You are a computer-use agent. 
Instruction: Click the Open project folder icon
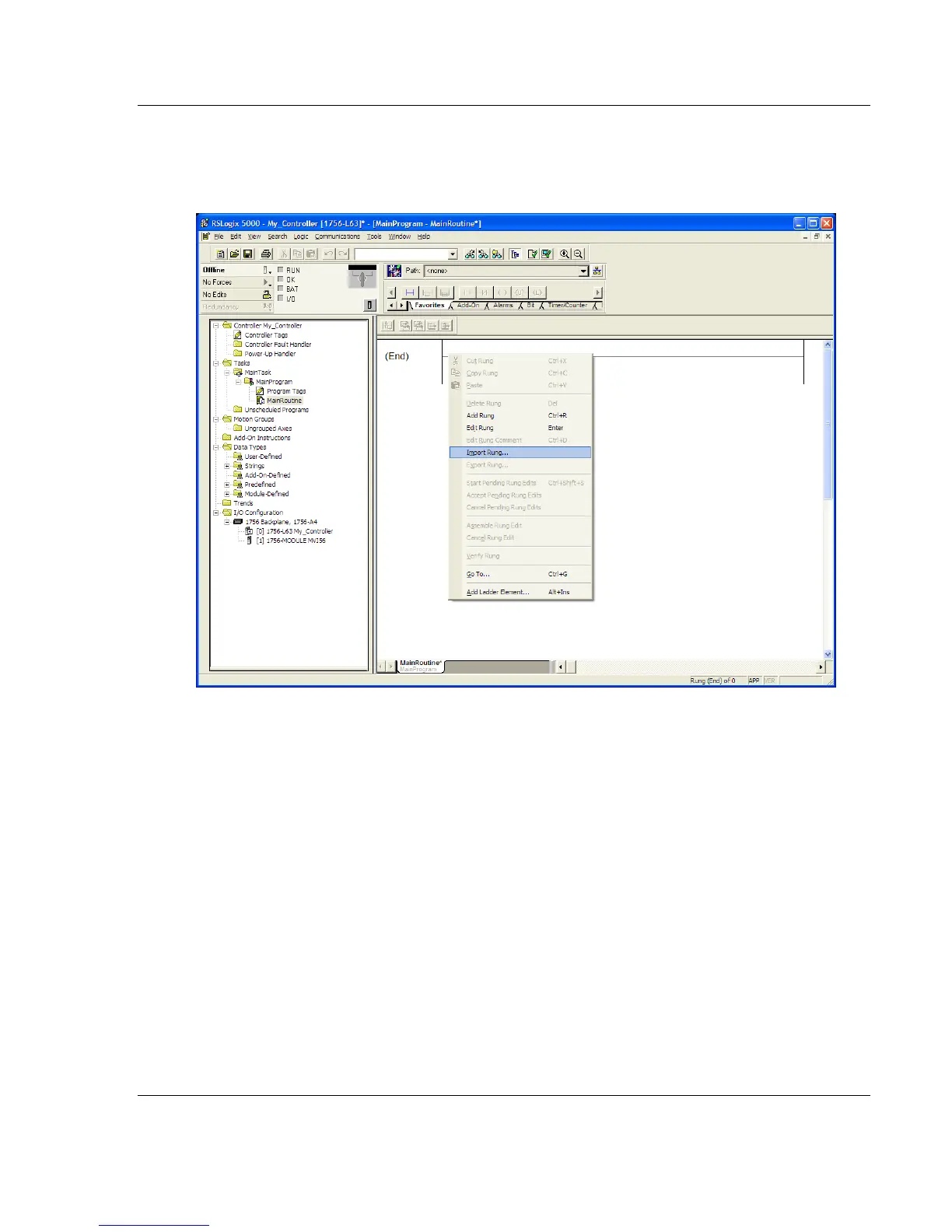tap(234, 254)
